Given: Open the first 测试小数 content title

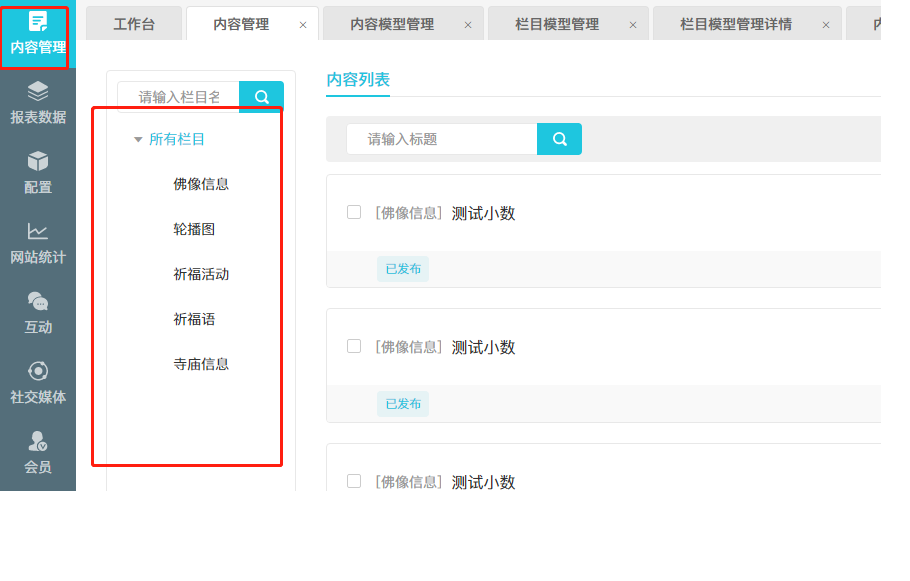Looking at the screenshot, I should point(483,213).
